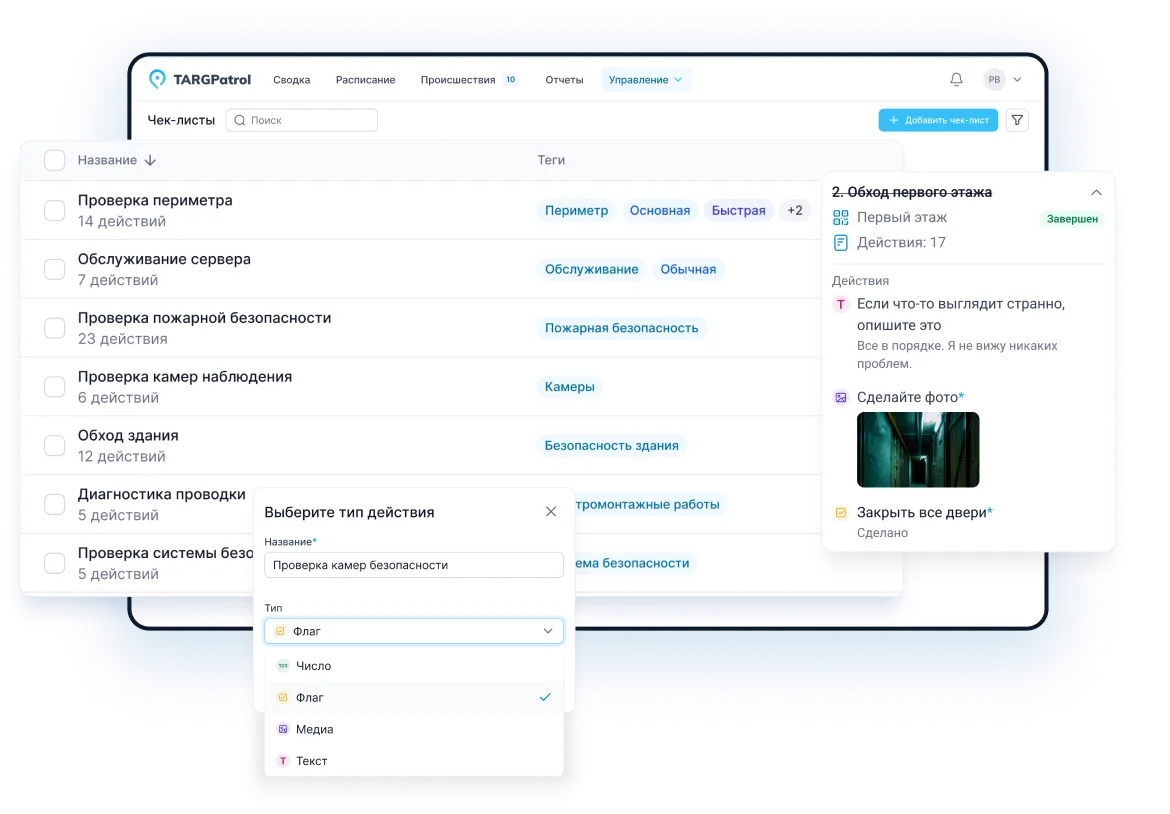Check the Проверка периметра row checkbox

click(55, 210)
